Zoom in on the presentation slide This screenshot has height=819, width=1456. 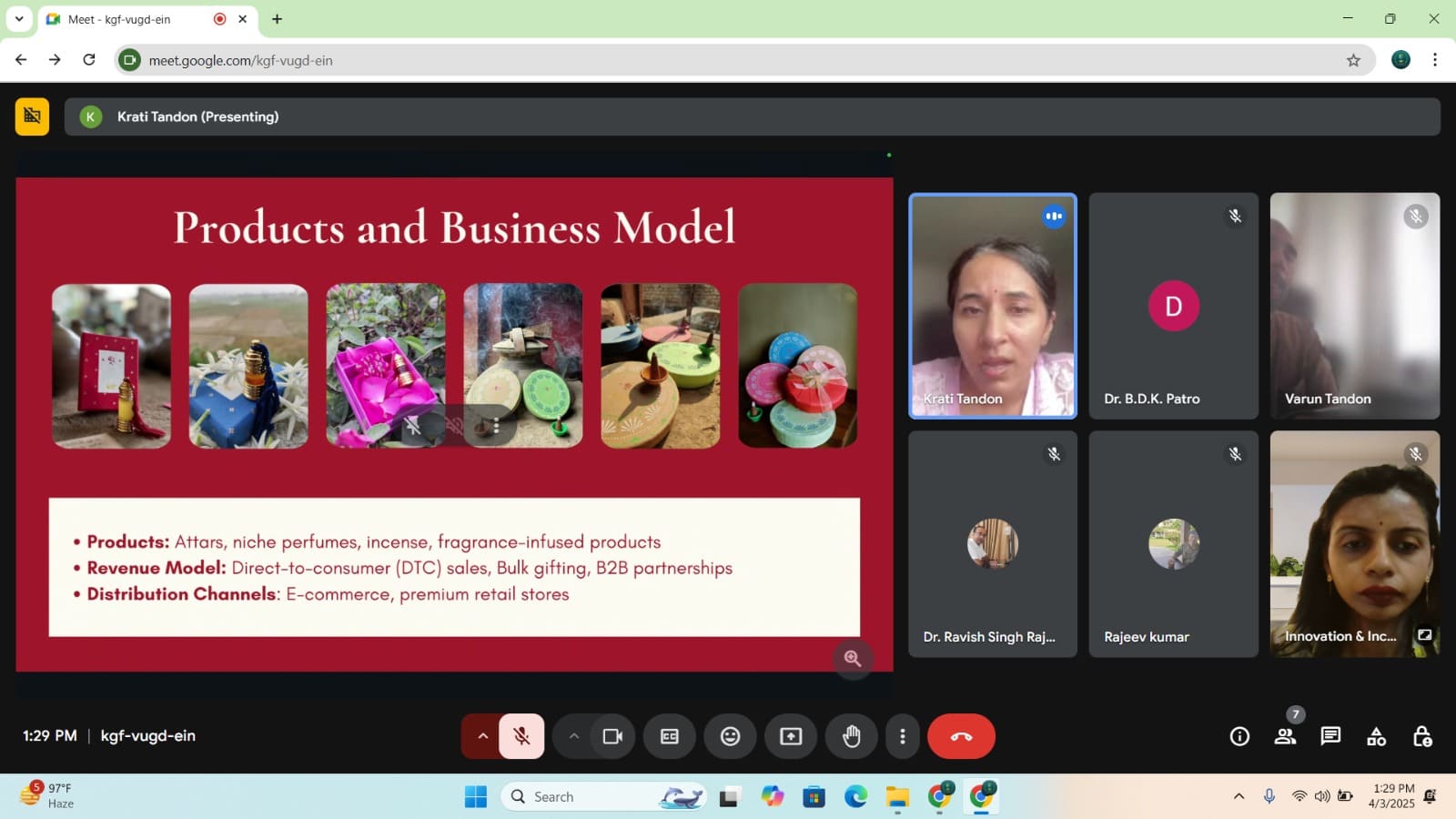pos(853,658)
